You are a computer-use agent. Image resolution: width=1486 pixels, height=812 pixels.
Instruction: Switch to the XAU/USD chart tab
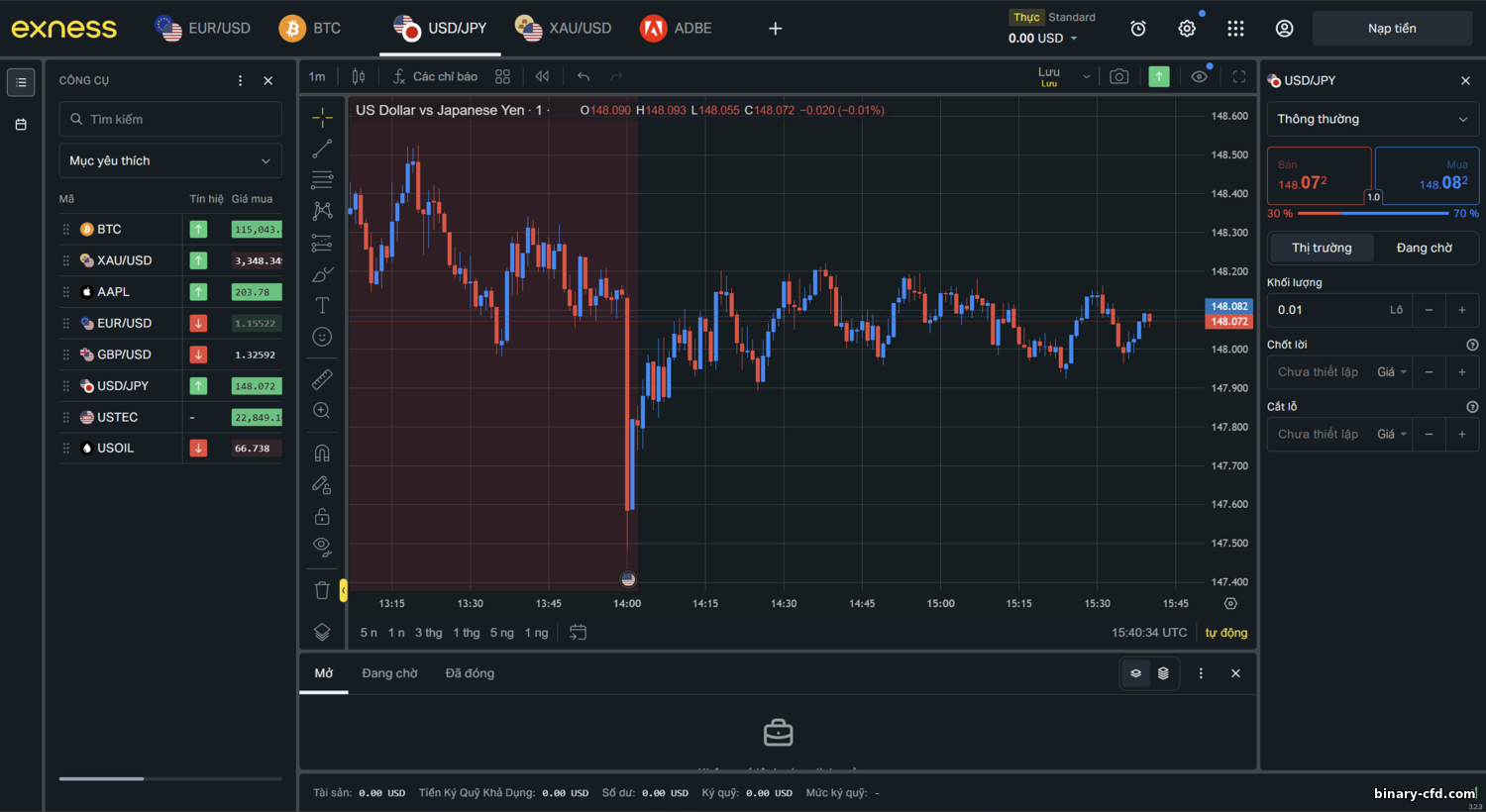(x=564, y=29)
